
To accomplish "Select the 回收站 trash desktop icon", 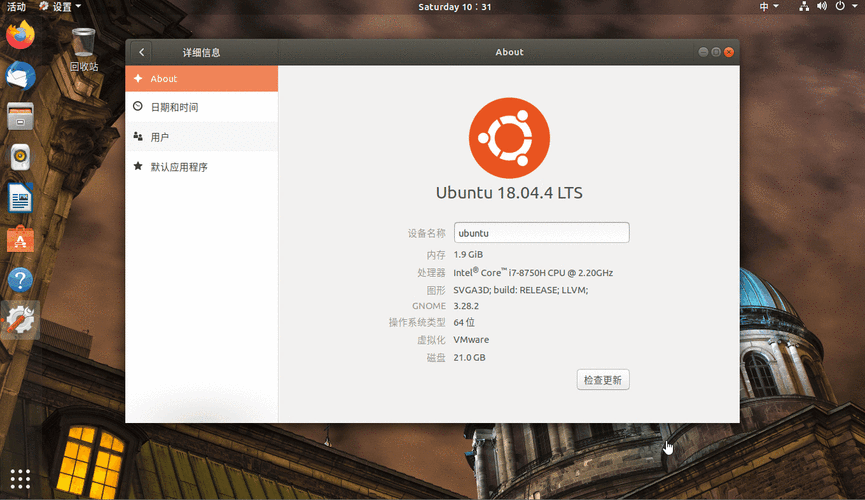I will pyautogui.click(x=84, y=45).
